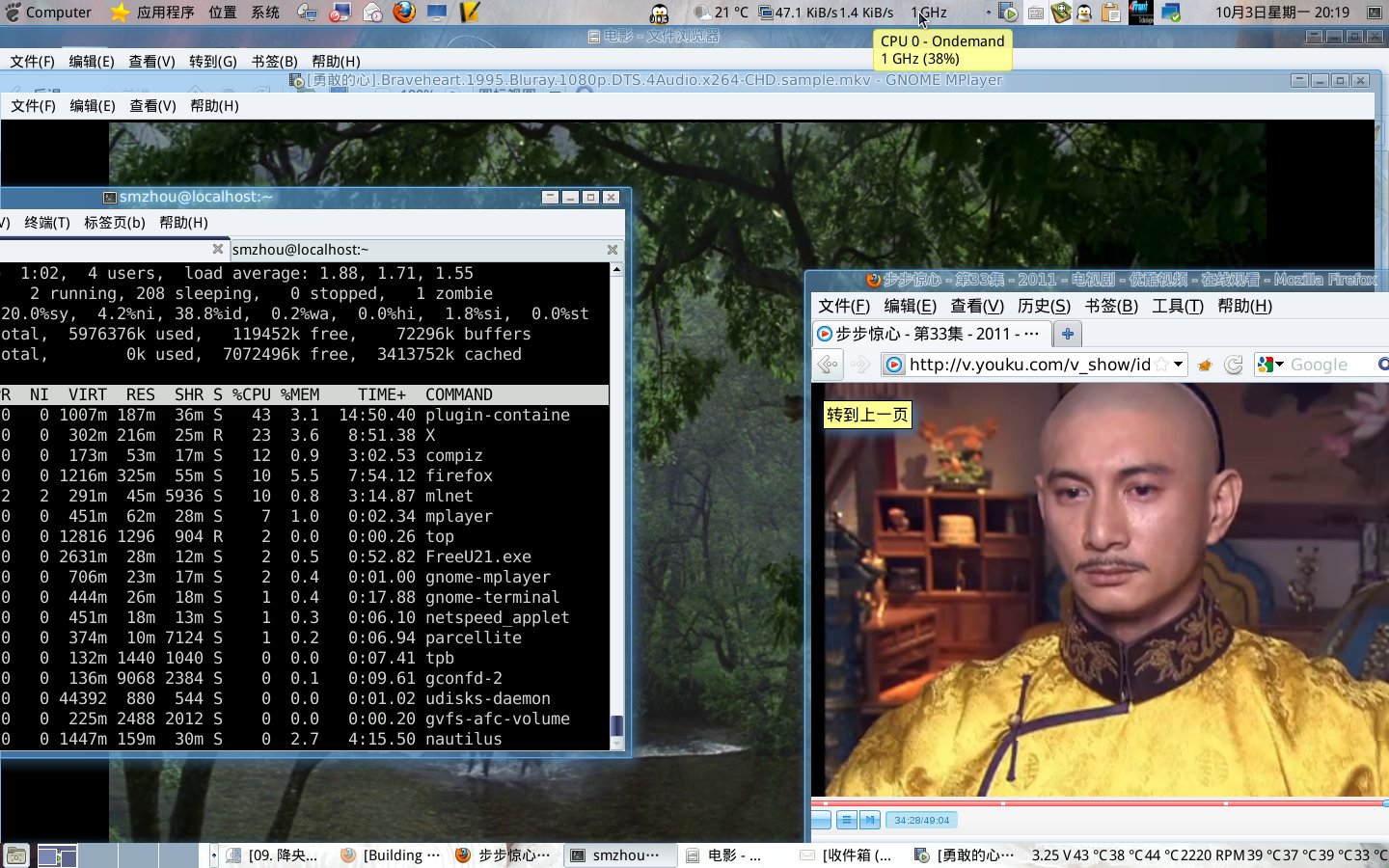Screen dimensions: 1389x868
Task: Click the green play tray icon
Action: point(1009,13)
